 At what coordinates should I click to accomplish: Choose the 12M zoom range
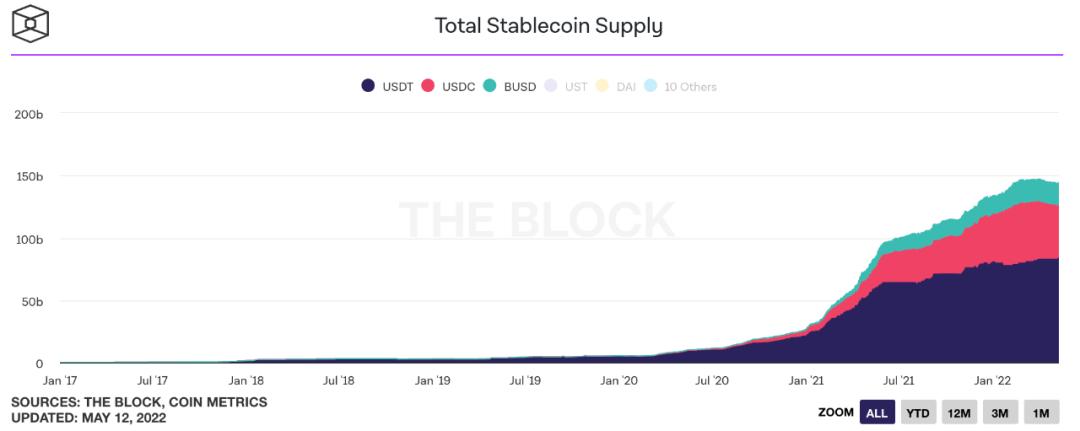pyautogui.click(x=958, y=413)
